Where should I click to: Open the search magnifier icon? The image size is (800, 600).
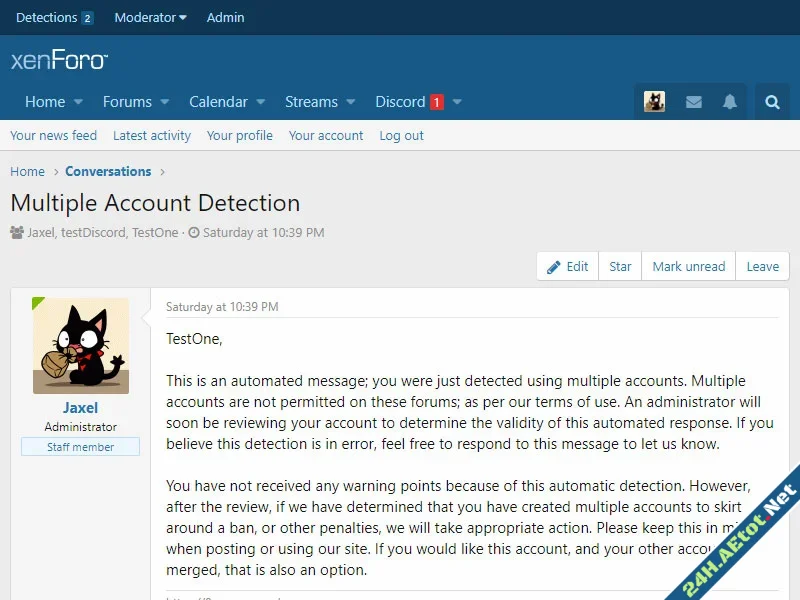coord(772,102)
